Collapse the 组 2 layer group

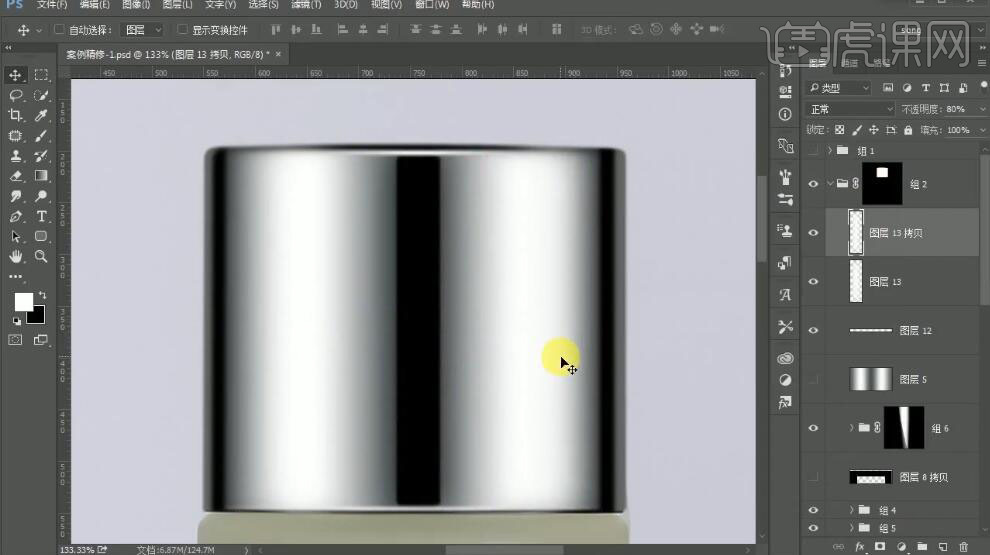[x=829, y=184]
